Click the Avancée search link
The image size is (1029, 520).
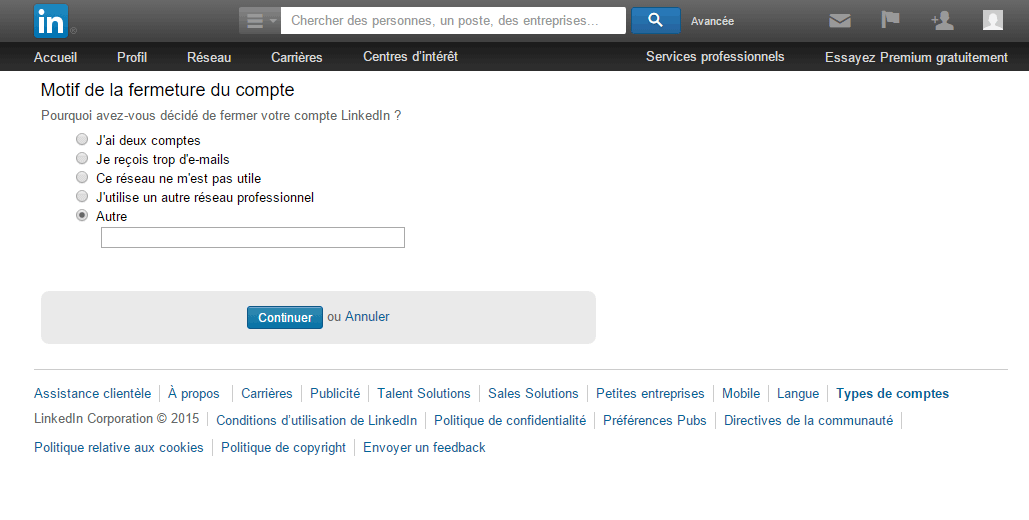[712, 21]
